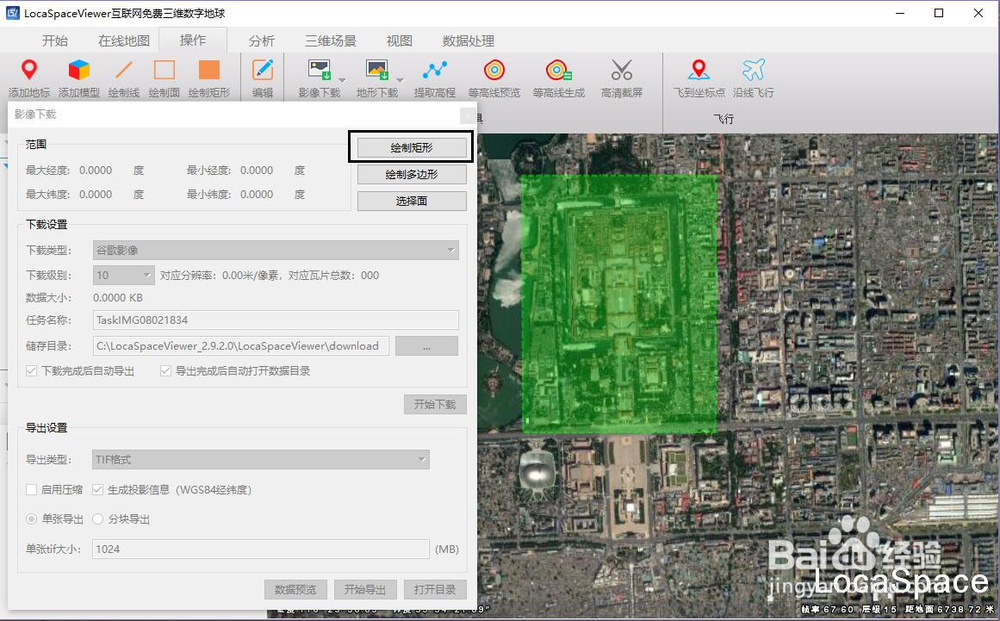Open export type (TIF格式) dropdown
Viewport: 1000px width, 621px height.
tap(261, 459)
